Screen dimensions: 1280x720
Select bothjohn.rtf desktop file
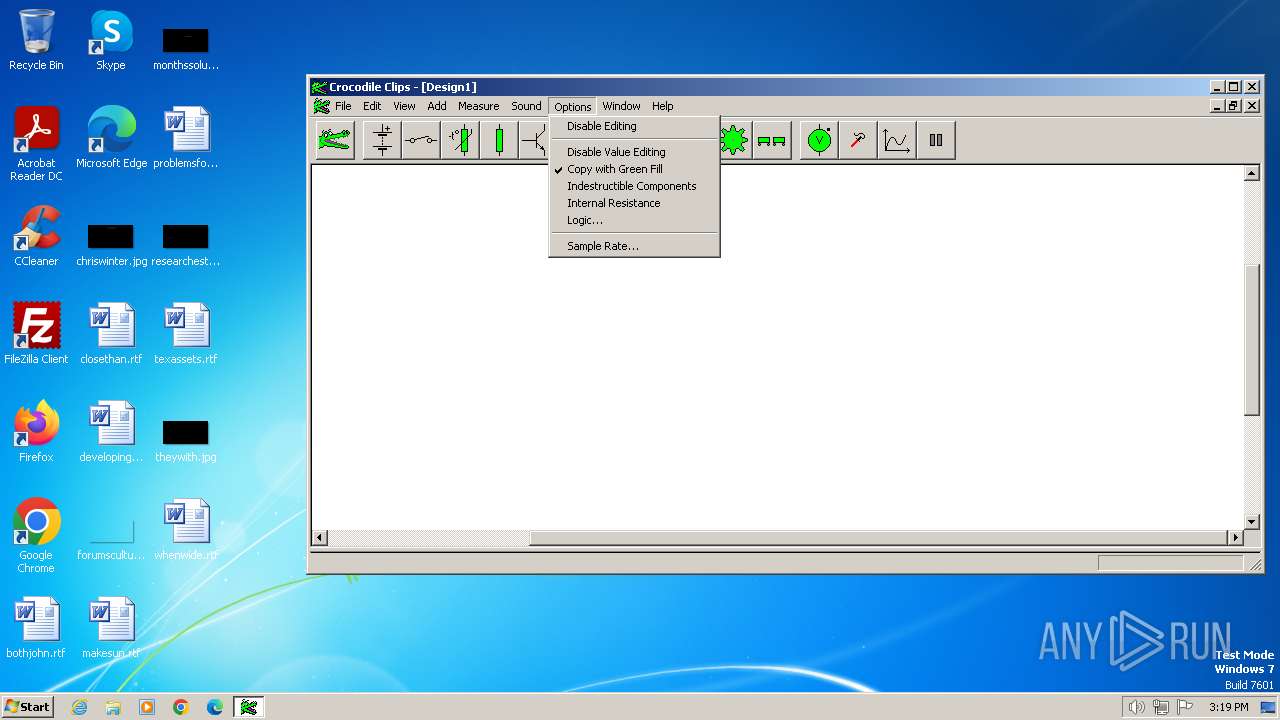pyautogui.click(x=36, y=628)
